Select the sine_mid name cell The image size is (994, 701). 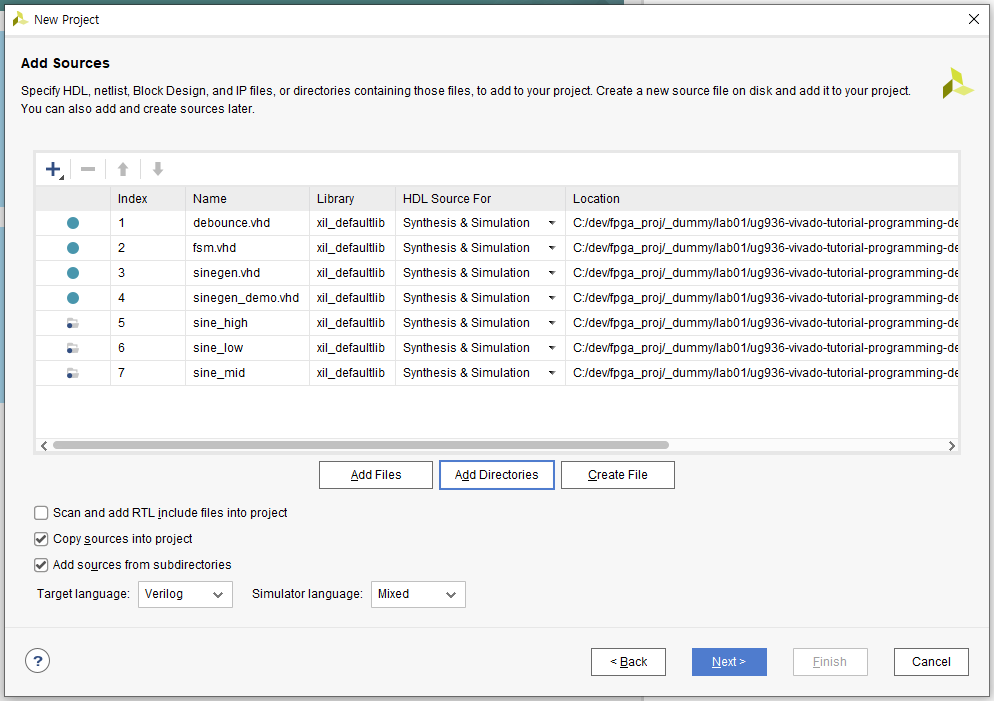pos(247,373)
